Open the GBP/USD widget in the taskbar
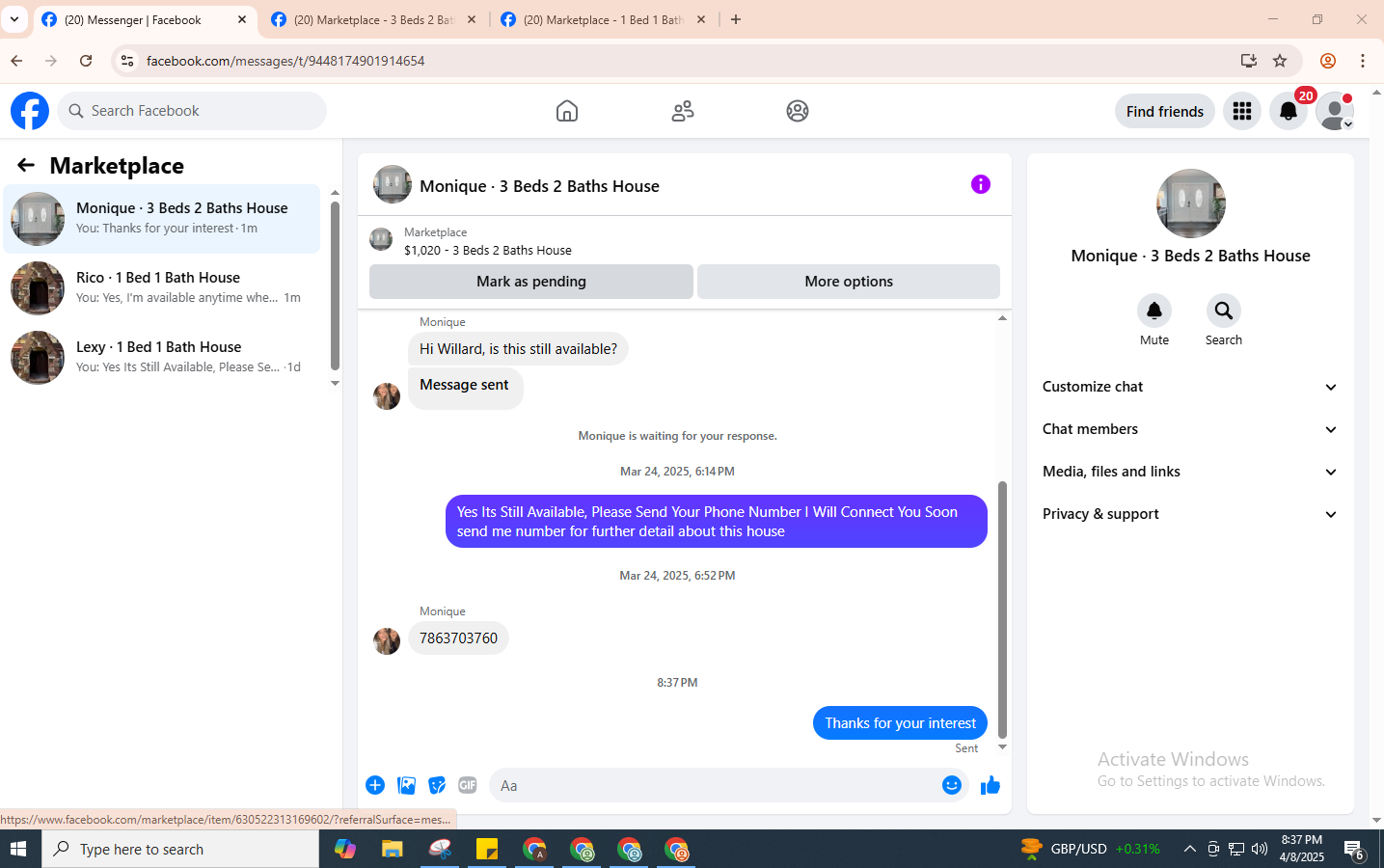 (x=1091, y=849)
